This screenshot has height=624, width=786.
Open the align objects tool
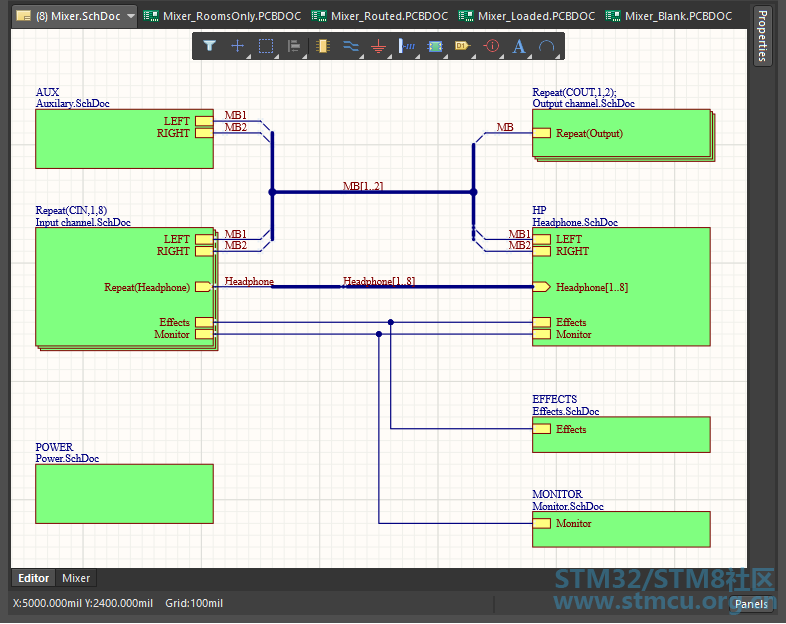click(294, 46)
